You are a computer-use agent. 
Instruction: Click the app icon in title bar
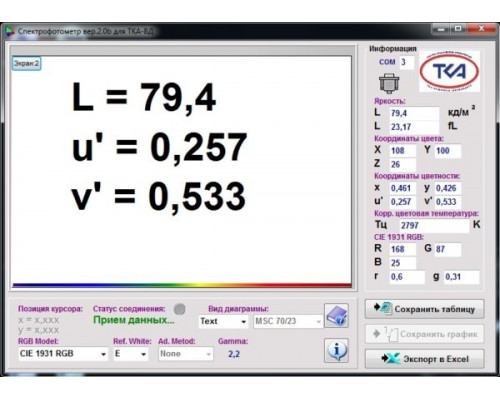click(10, 31)
